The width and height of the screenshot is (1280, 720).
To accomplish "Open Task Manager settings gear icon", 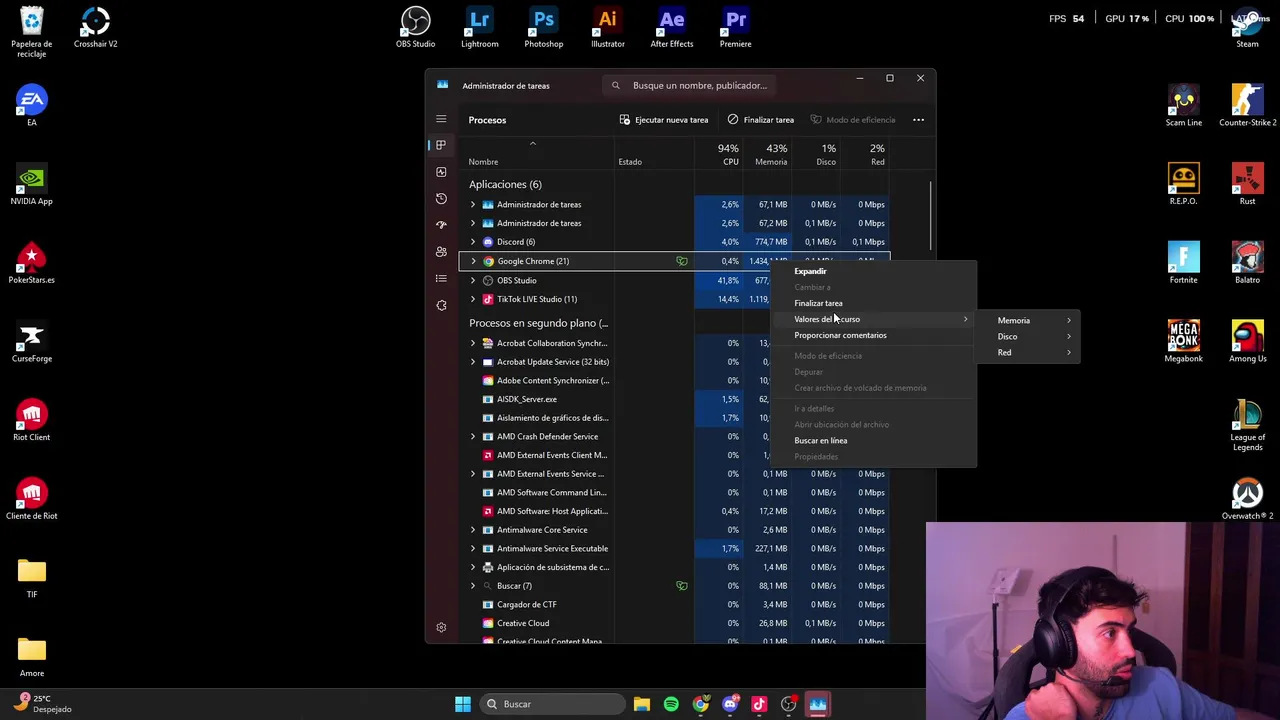I will 441,627.
